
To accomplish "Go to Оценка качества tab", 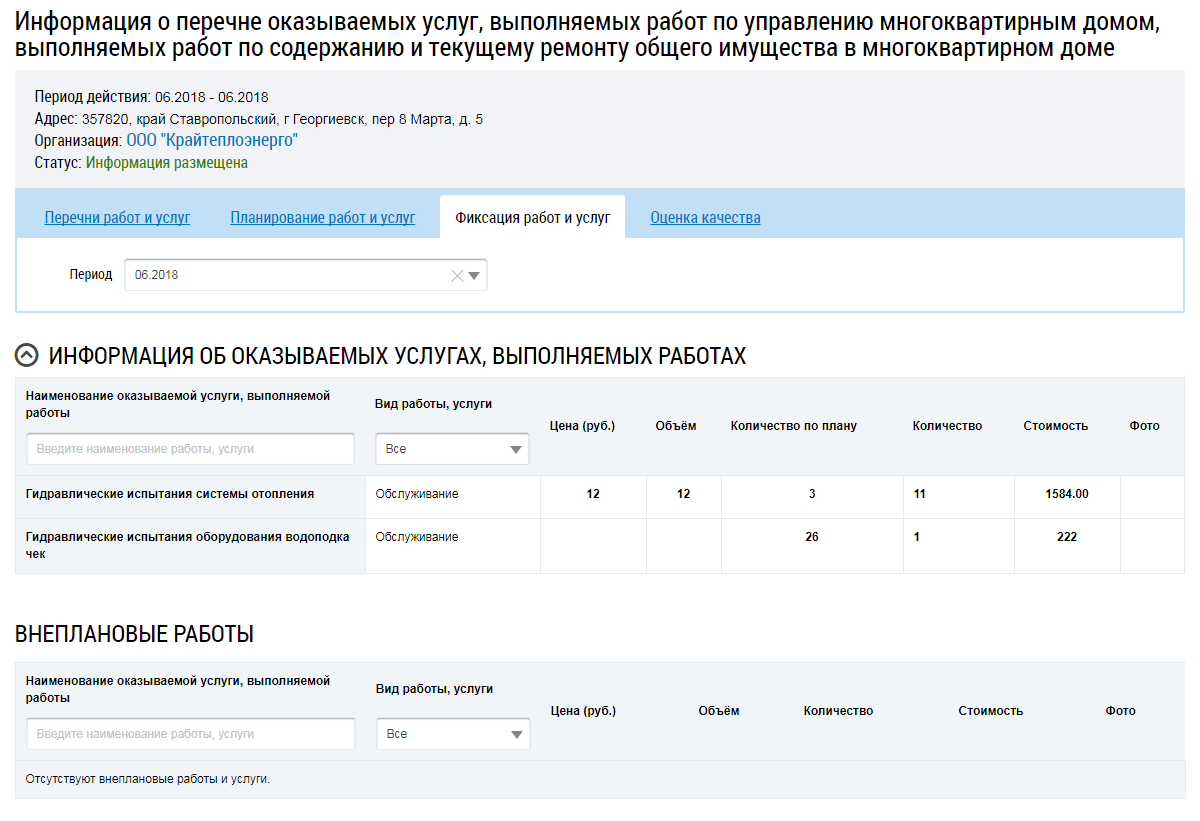I will click(705, 217).
